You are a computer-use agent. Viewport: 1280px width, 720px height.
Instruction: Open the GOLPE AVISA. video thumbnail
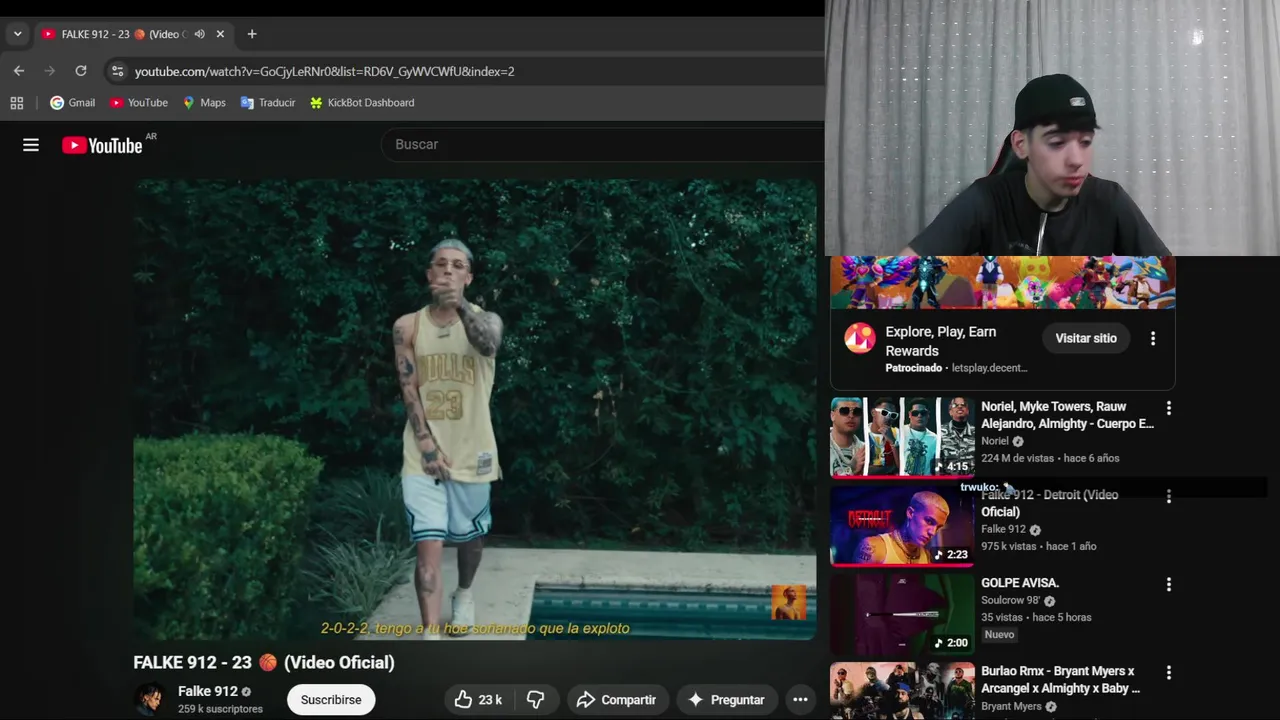coord(902,614)
